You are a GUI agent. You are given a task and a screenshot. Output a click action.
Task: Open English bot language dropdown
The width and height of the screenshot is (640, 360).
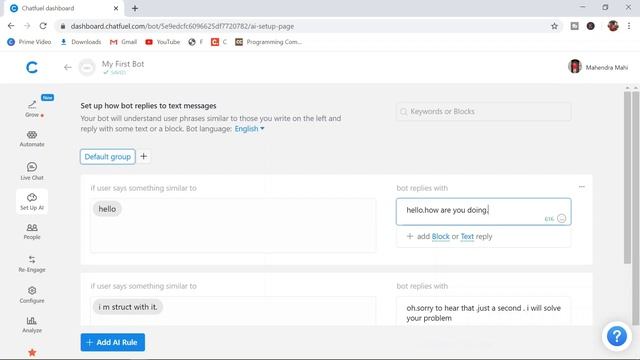coord(249,129)
